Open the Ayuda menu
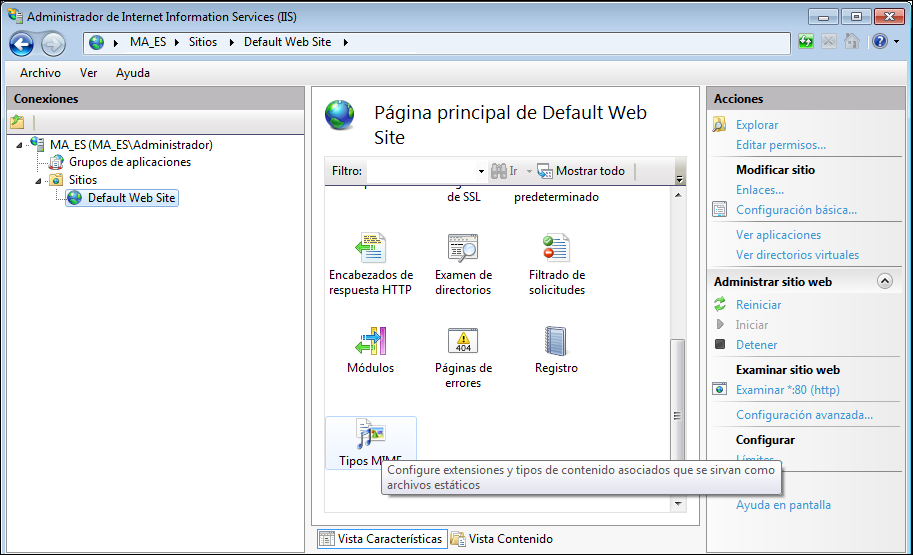Viewport: 913px width, 555px height. 133,73
